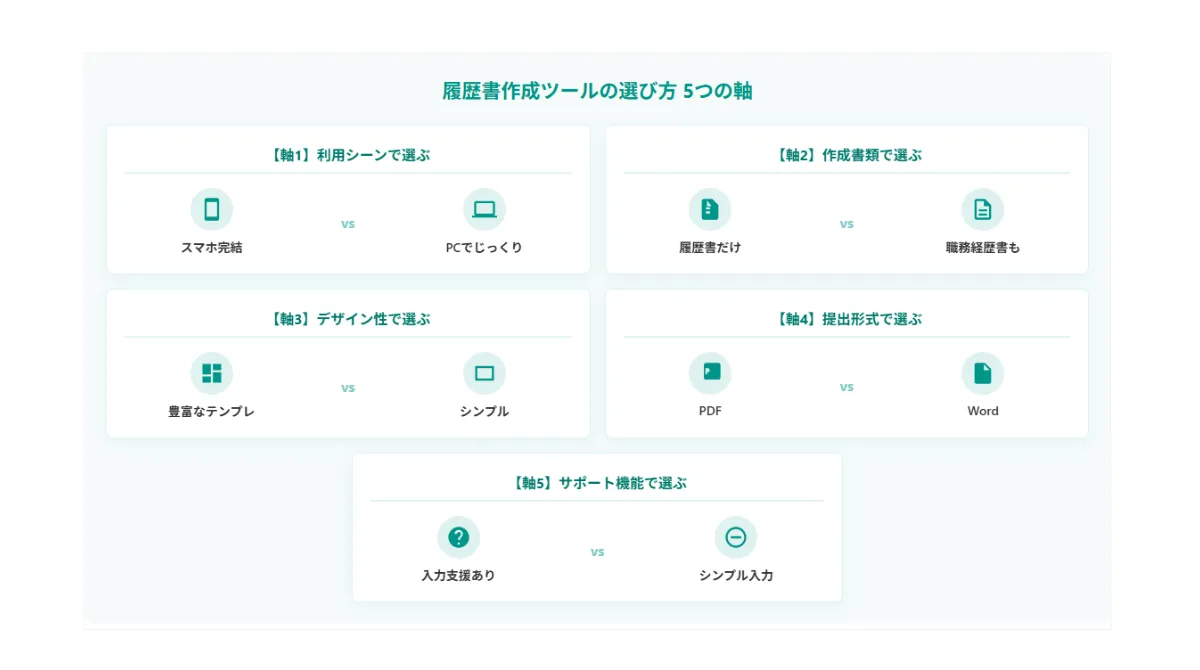This screenshot has height=670, width=1200.
Task: Select the minus circle icon for シンプル入力
Action: click(x=736, y=536)
